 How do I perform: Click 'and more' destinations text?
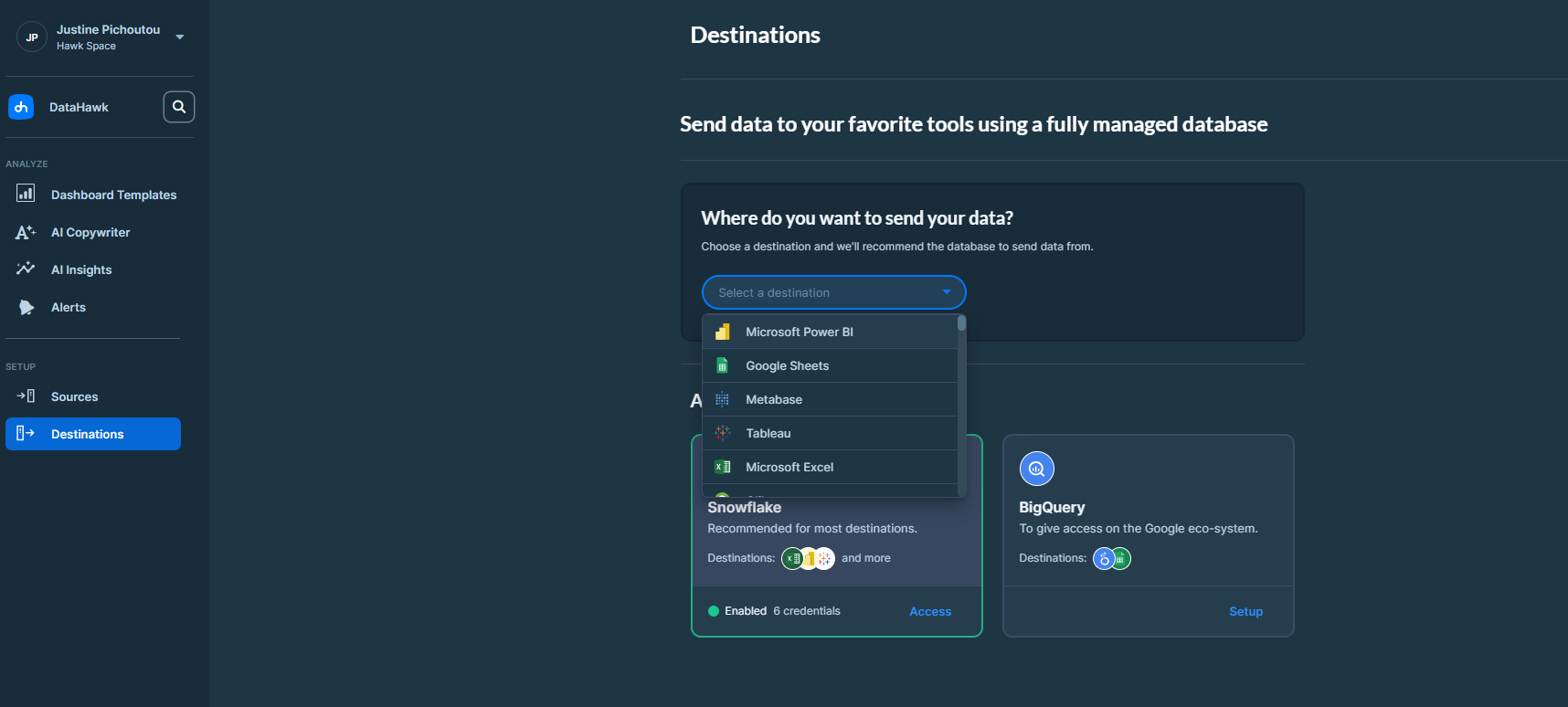[866, 558]
